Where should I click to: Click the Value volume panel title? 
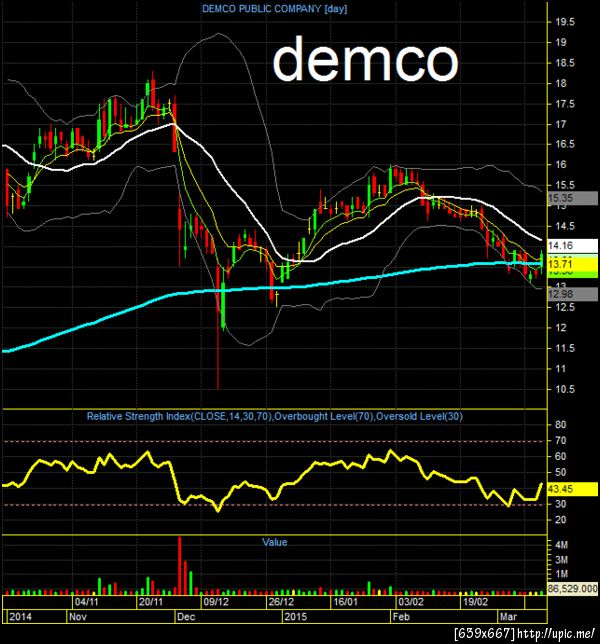pos(275,542)
